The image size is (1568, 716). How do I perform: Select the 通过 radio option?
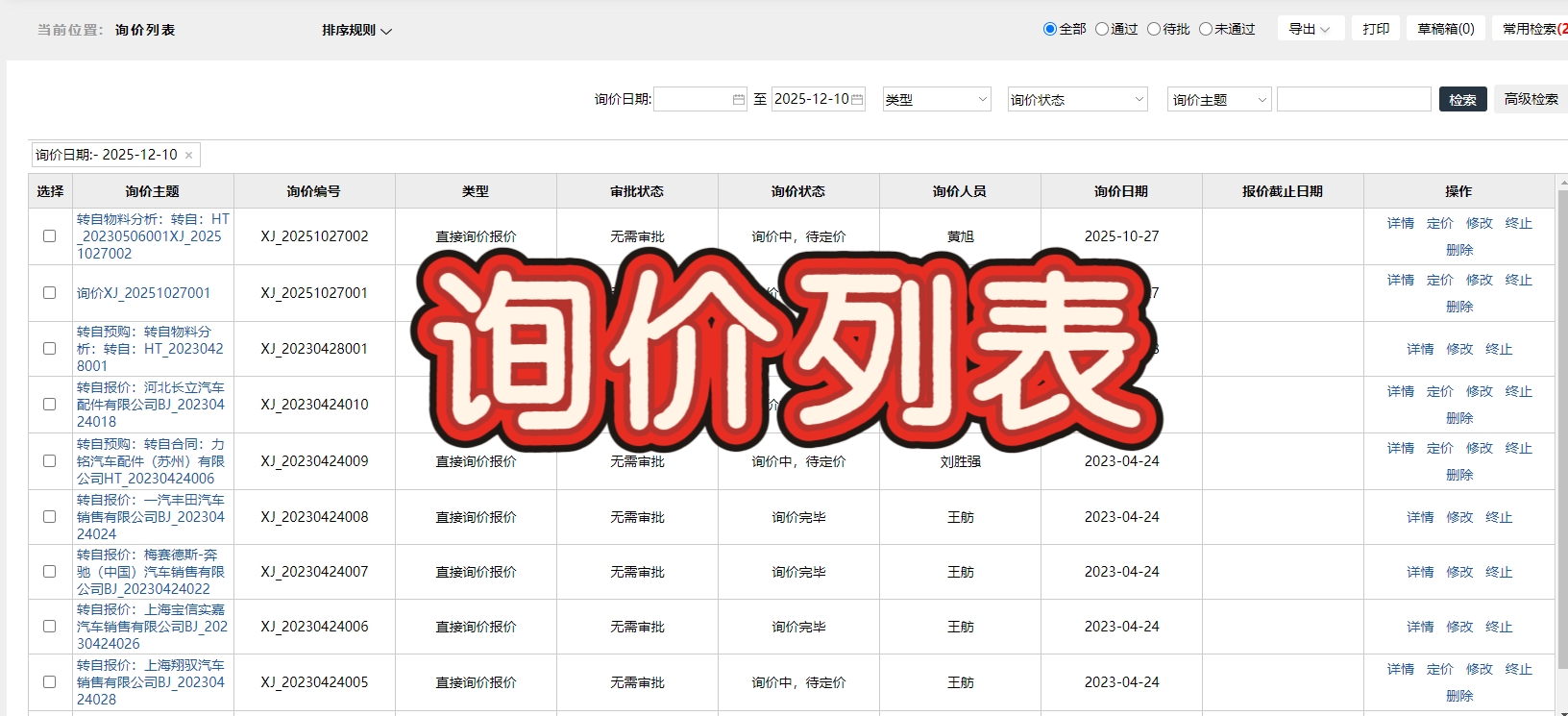(1102, 29)
